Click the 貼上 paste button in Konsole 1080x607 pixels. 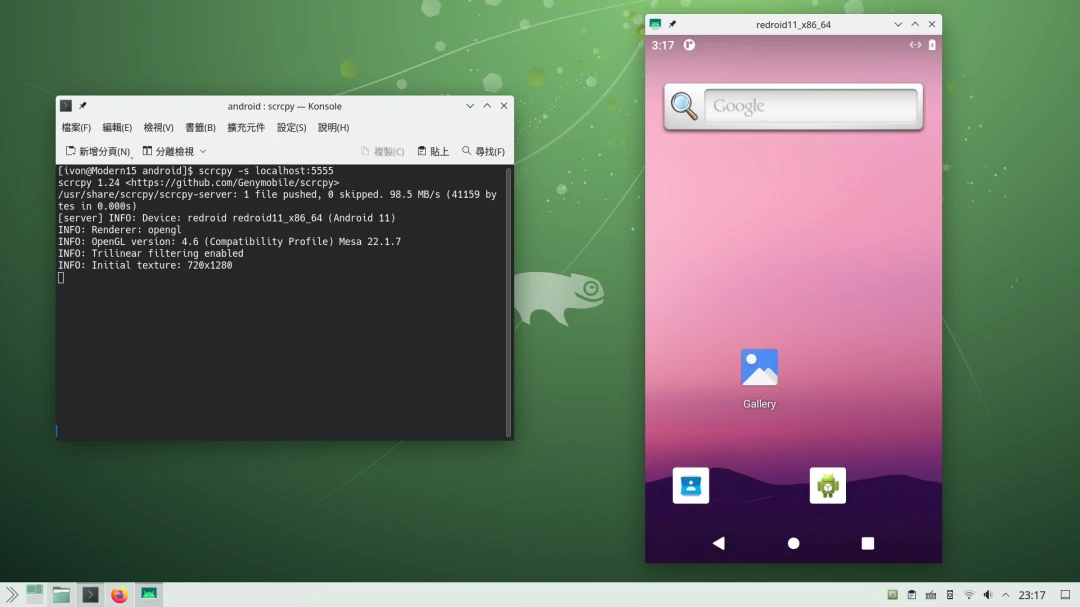pos(433,152)
